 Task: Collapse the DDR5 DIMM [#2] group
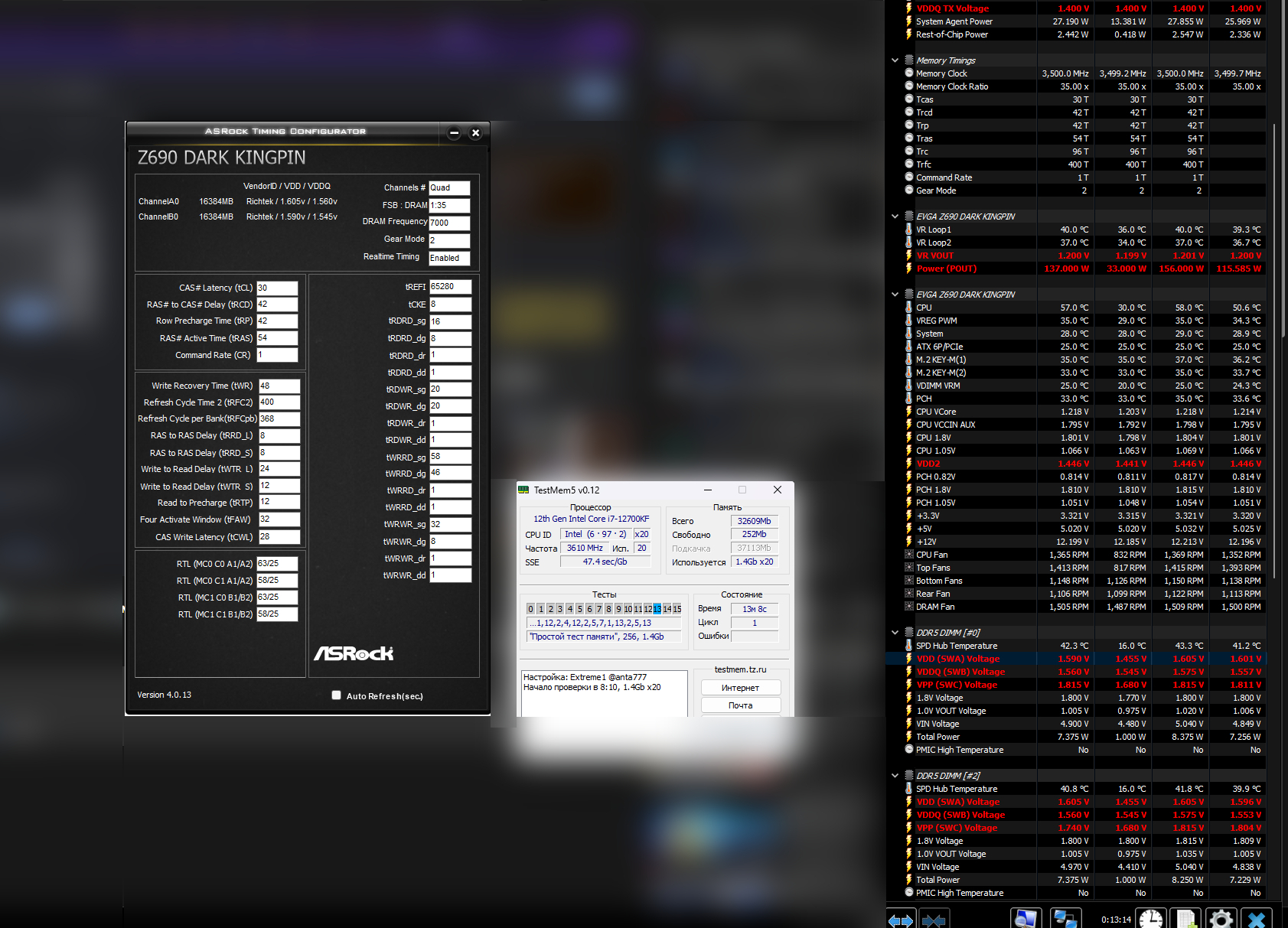point(895,776)
